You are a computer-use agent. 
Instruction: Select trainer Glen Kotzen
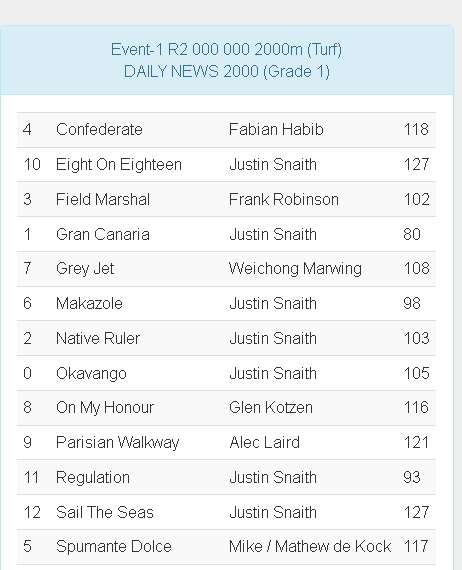point(271,408)
